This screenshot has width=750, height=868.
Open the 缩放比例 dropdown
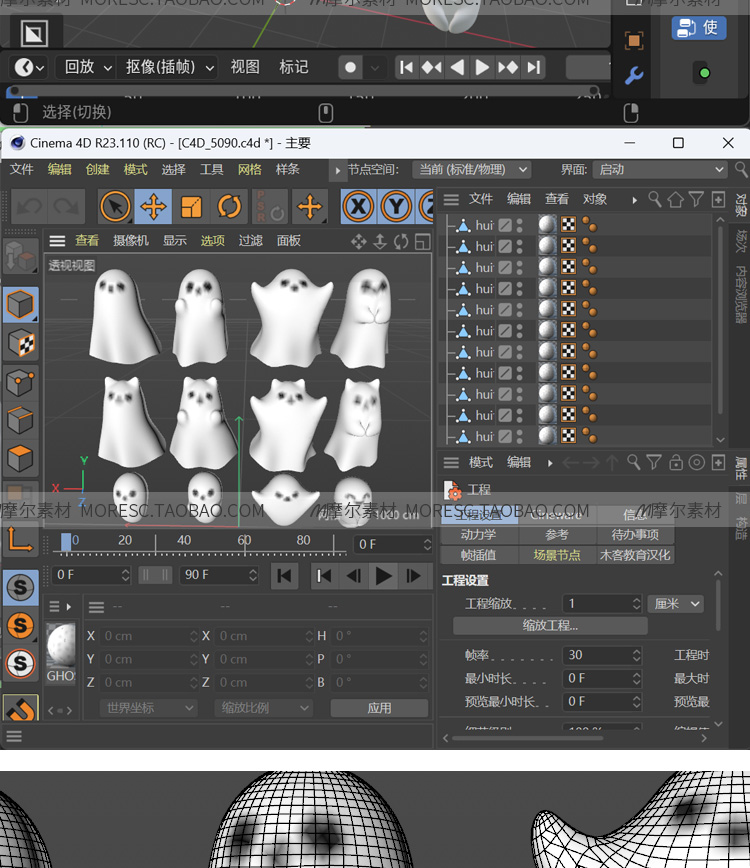point(263,707)
